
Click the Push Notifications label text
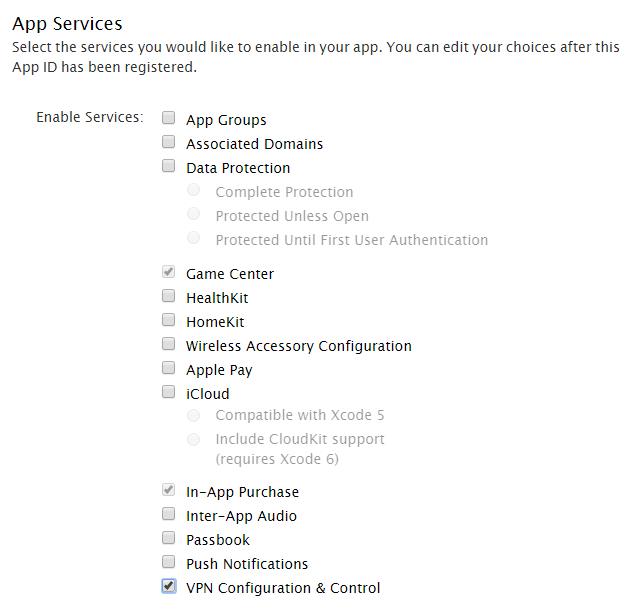point(247,564)
